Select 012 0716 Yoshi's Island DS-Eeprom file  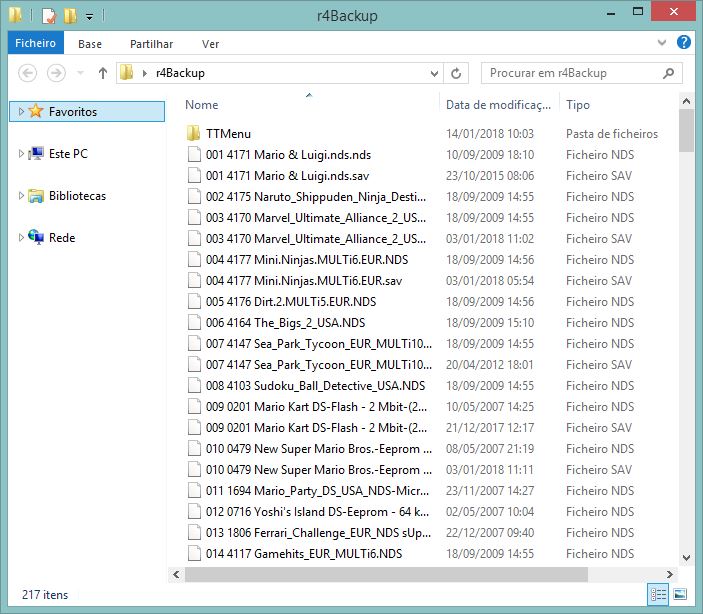[x=317, y=512]
